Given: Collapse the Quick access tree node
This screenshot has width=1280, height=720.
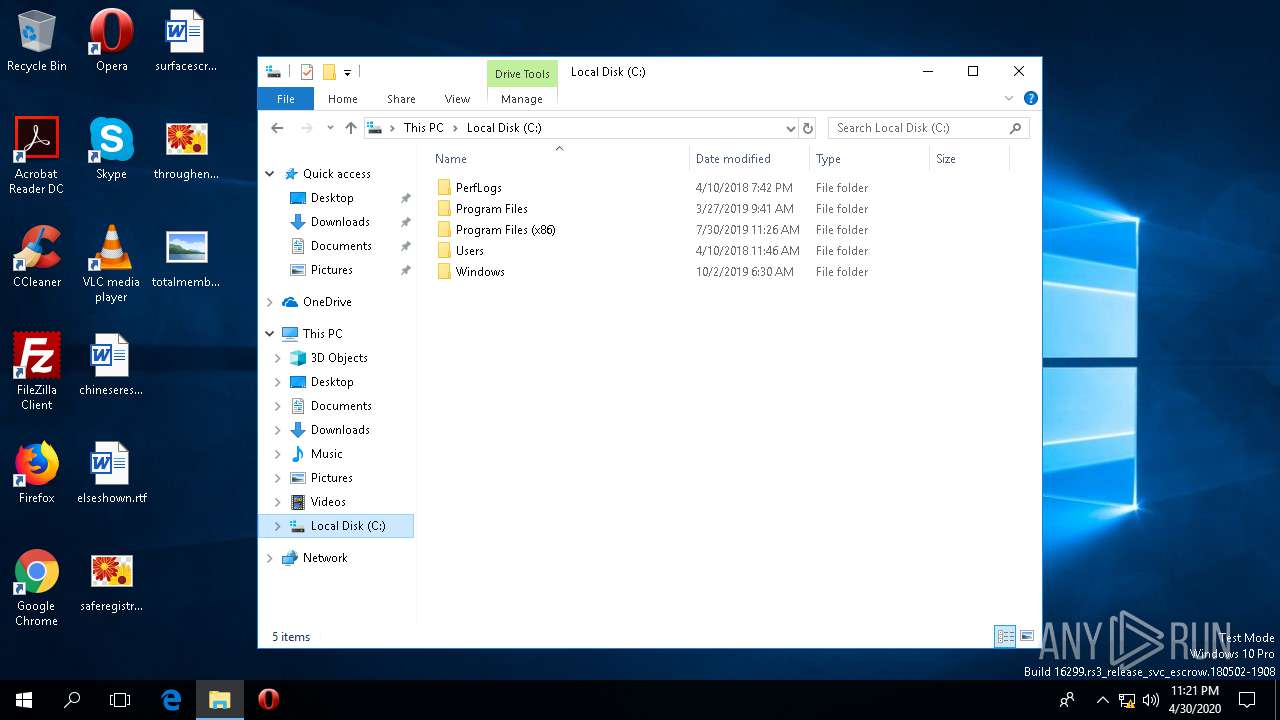Looking at the screenshot, I should point(270,174).
